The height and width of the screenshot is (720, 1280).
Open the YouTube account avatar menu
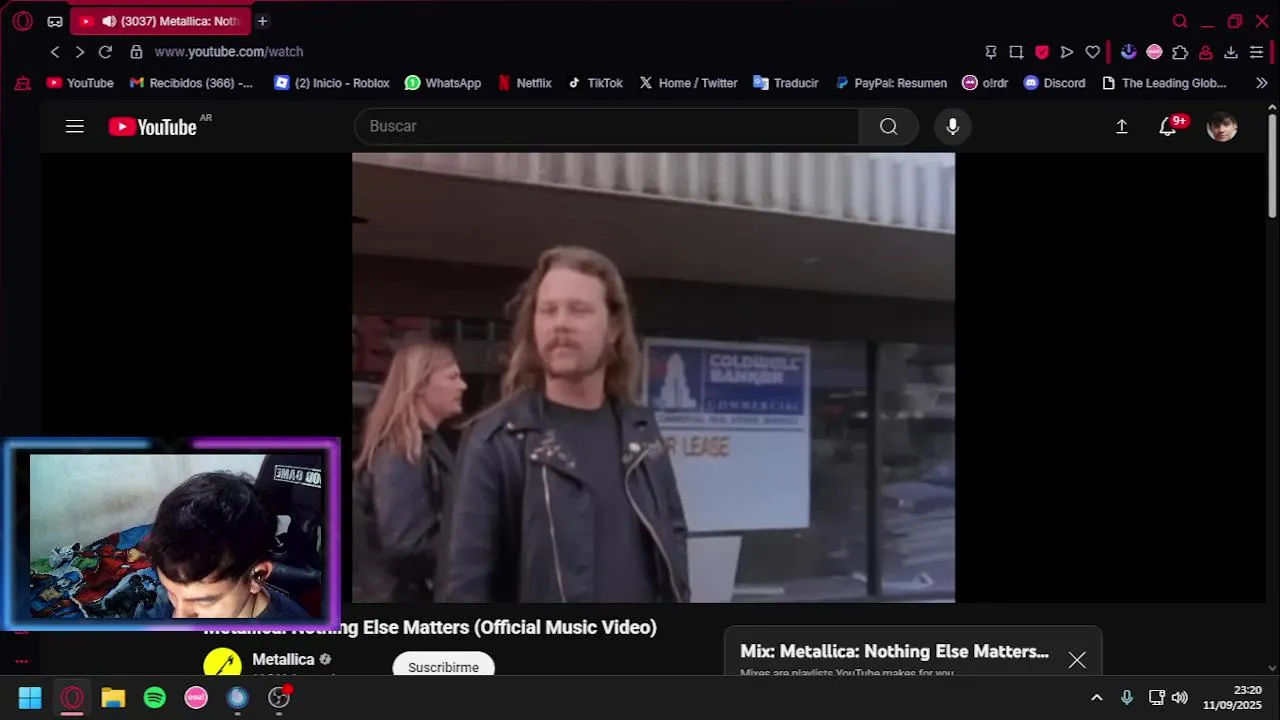tap(1222, 127)
